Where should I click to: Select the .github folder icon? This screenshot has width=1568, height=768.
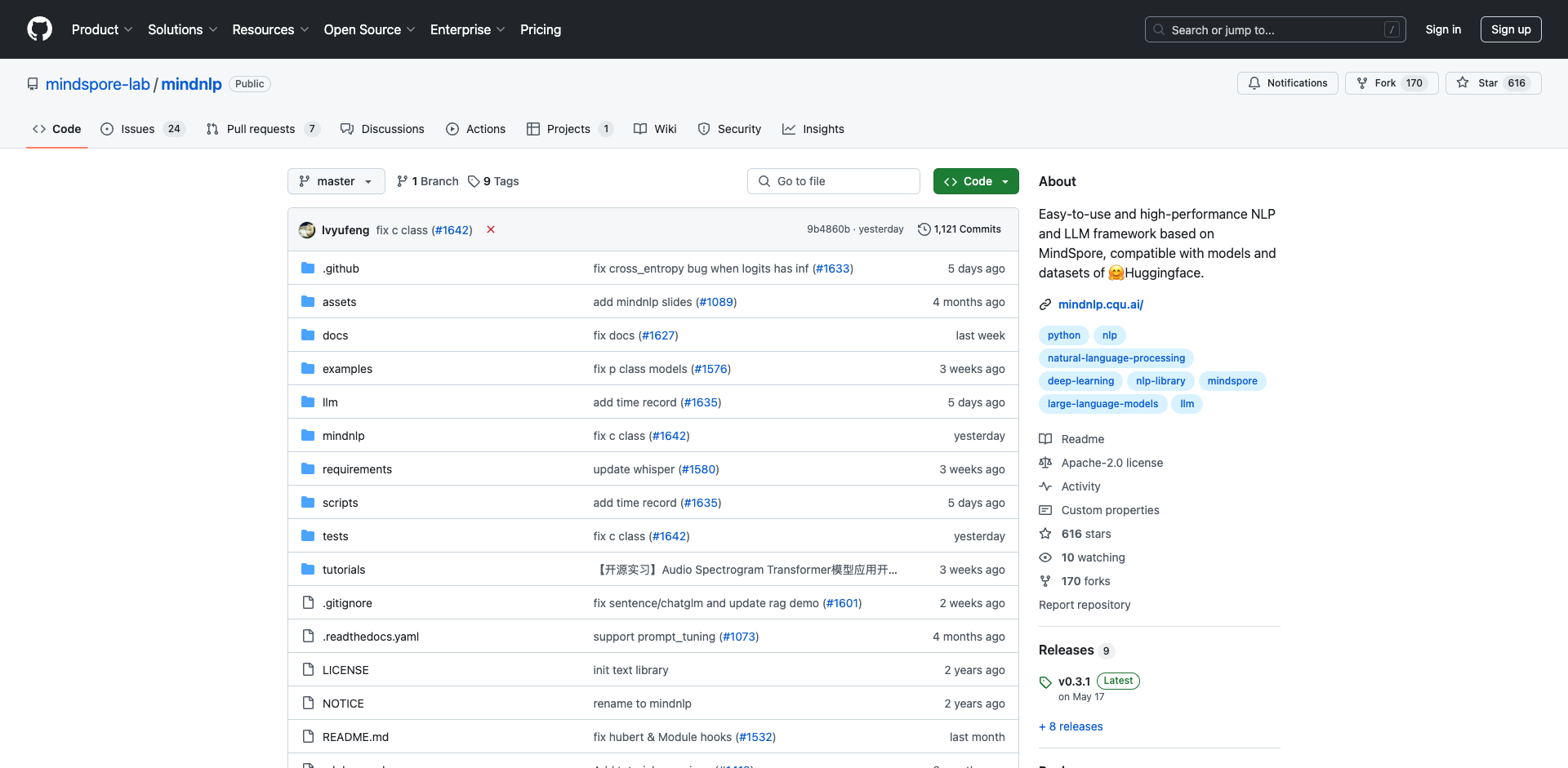tap(308, 268)
